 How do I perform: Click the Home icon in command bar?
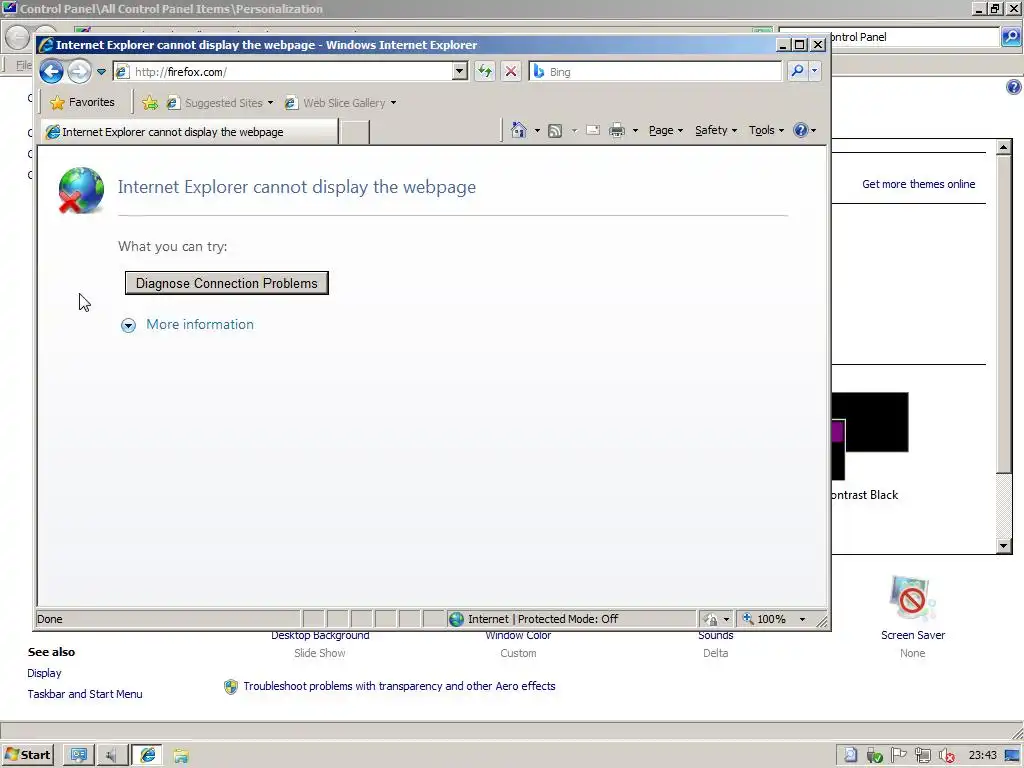(519, 130)
